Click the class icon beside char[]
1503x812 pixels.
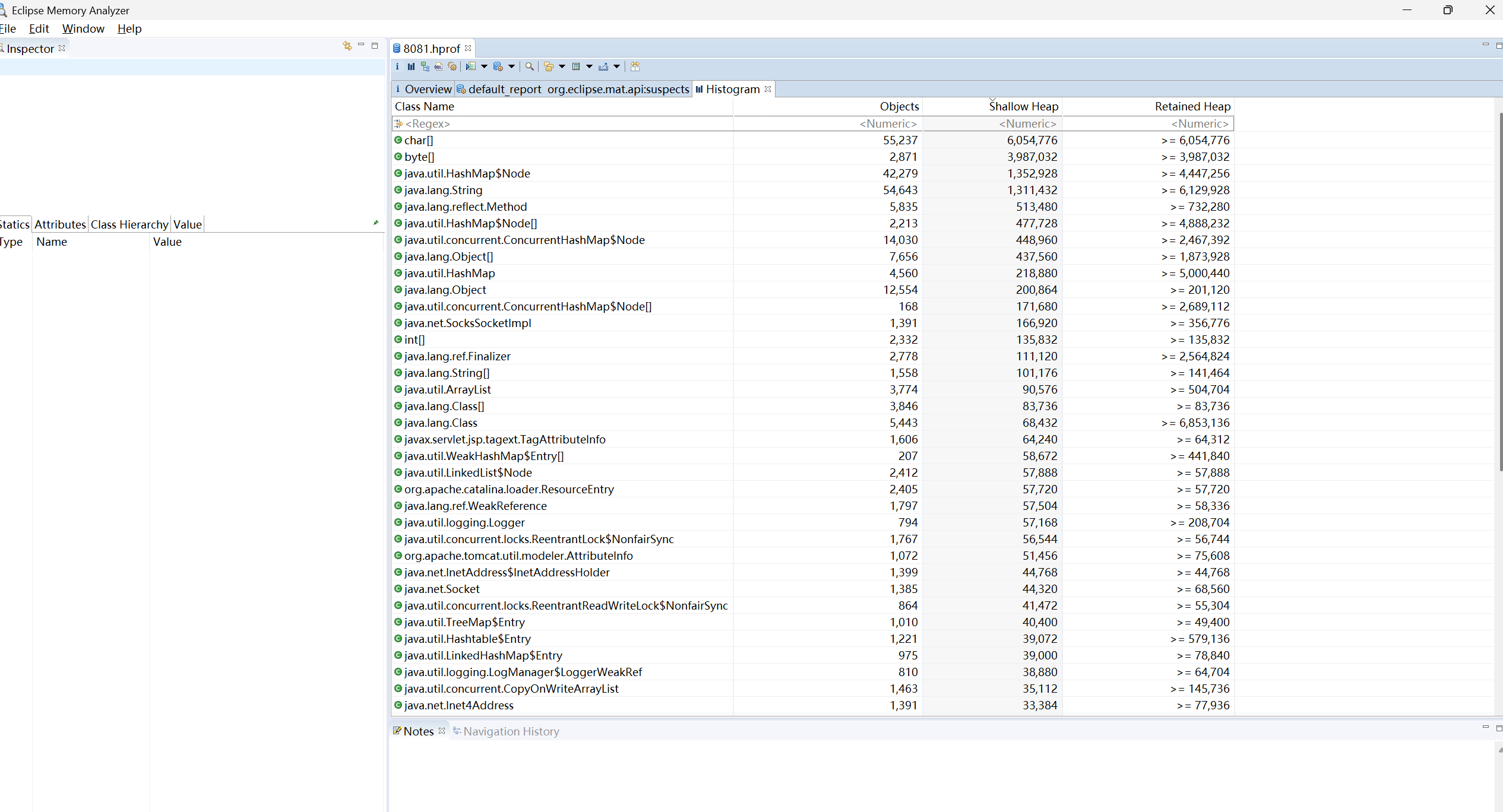(x=398, y=140)
